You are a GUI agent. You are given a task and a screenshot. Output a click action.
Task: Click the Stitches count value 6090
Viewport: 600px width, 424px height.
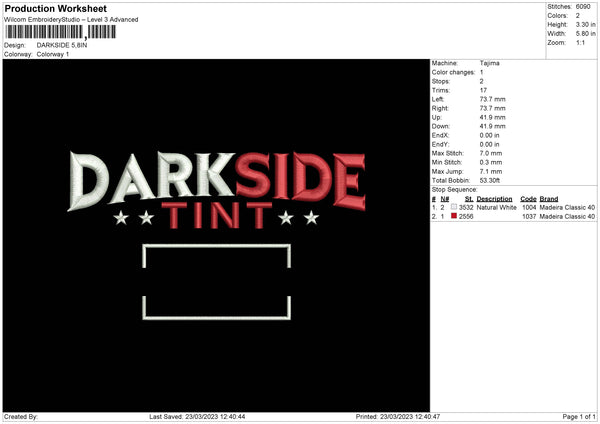tap(583, 7)
